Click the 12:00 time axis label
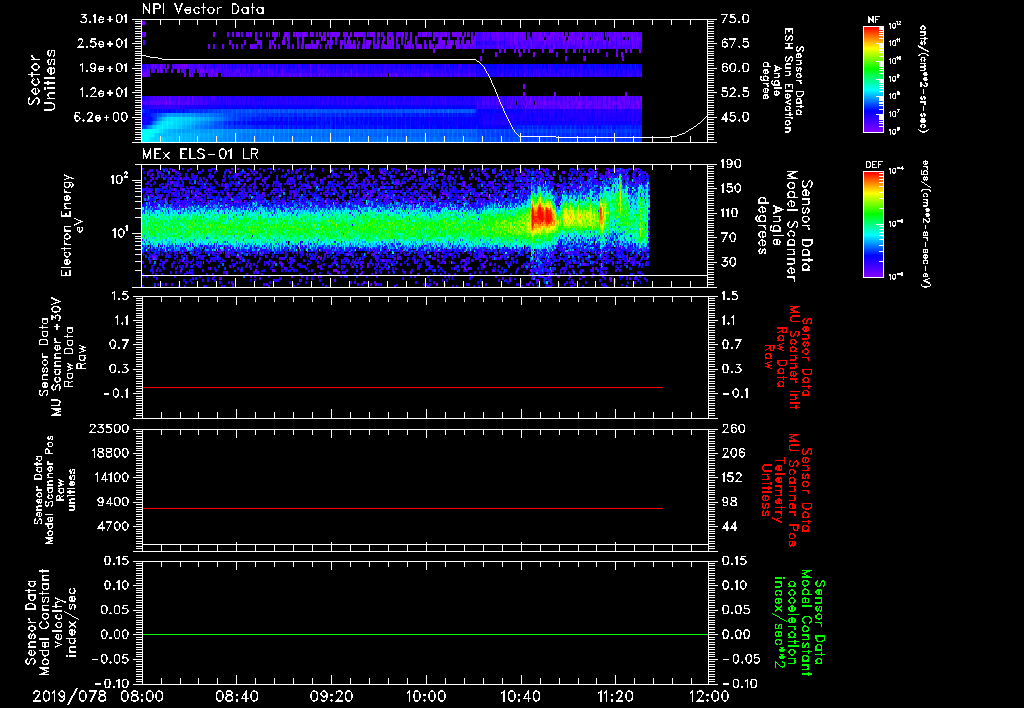The width and height of the screenshot is (1024, 708). point(709,694)
